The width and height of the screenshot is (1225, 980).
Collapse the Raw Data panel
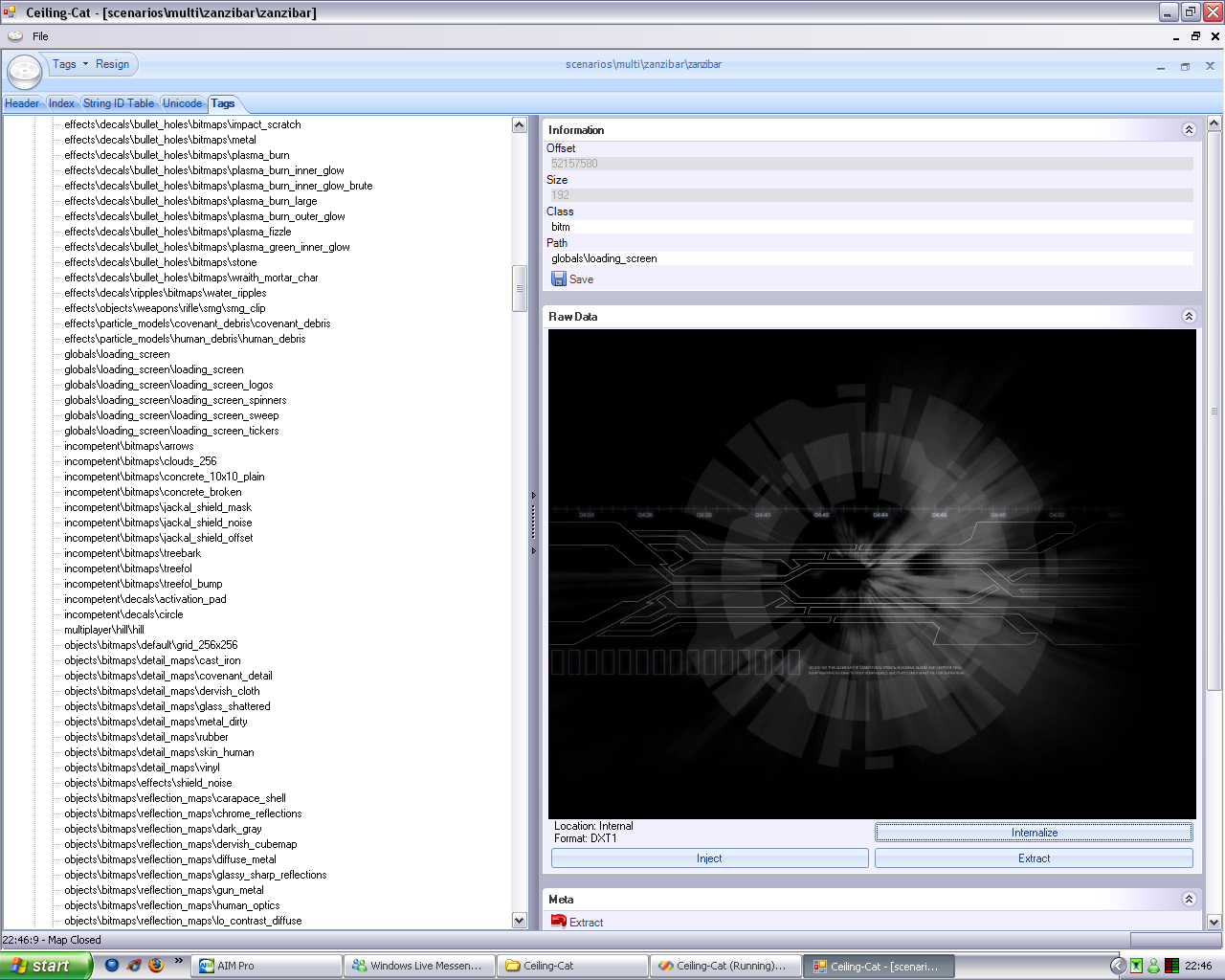pyautogui.click(x=1189, y=317)
